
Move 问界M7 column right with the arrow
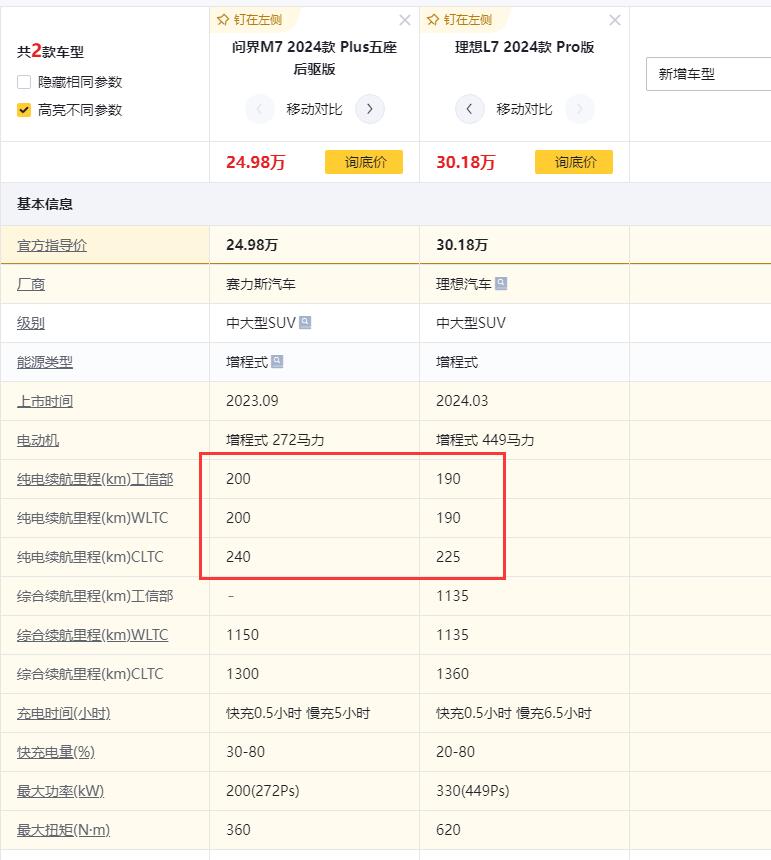[370, 109]
